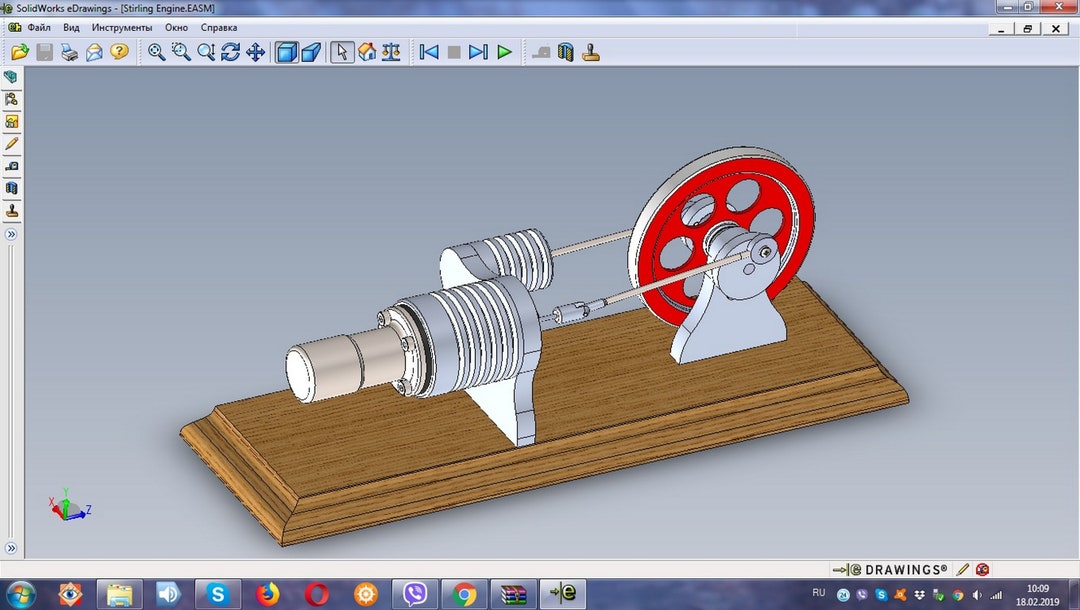Viewport: 1080px width, 610px height.
Task: Open the Инструменты menu
Action: 122,28
